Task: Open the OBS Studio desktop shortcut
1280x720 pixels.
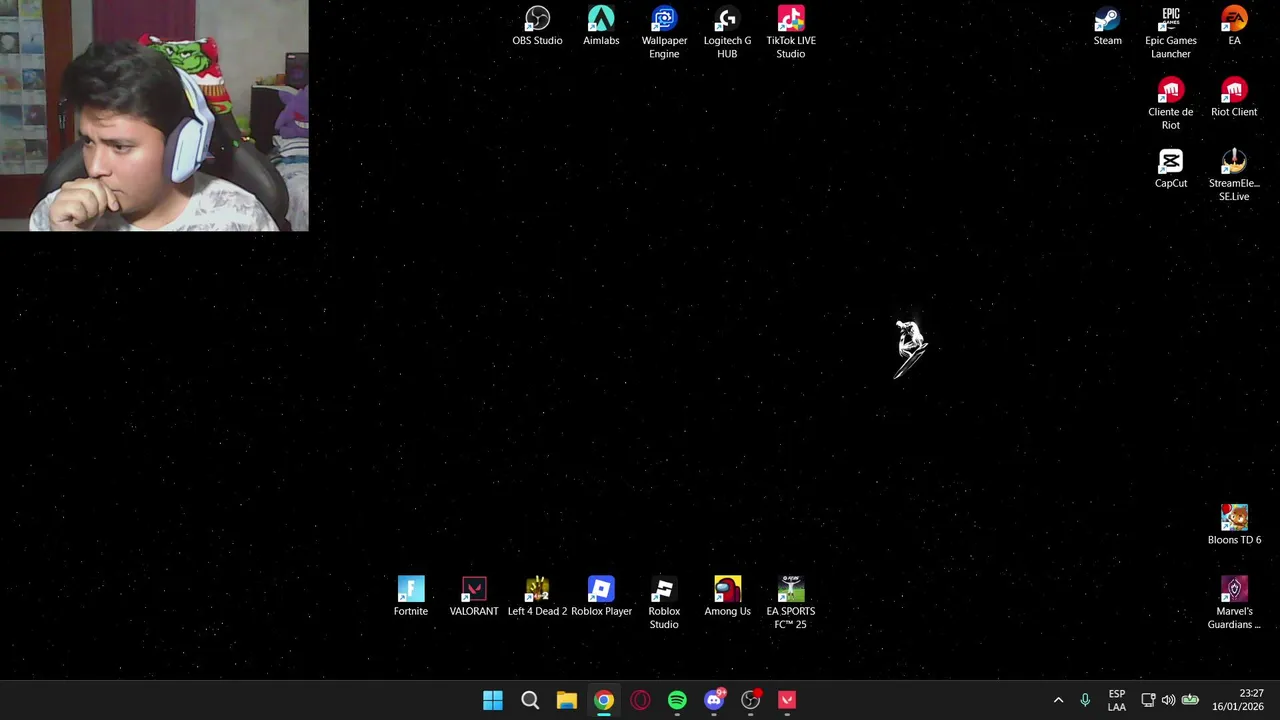Action: click(537, 27)
